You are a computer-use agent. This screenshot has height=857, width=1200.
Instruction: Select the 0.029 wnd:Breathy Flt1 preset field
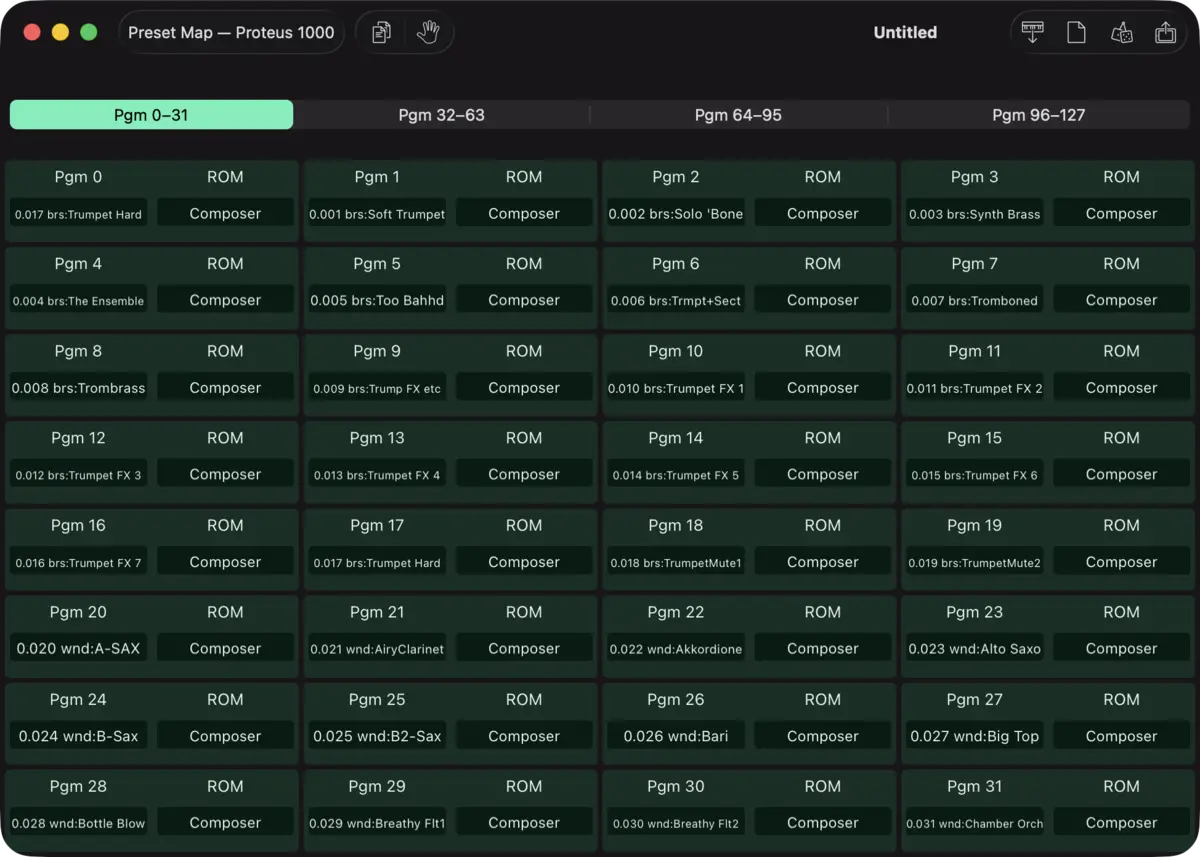point(377,823)
